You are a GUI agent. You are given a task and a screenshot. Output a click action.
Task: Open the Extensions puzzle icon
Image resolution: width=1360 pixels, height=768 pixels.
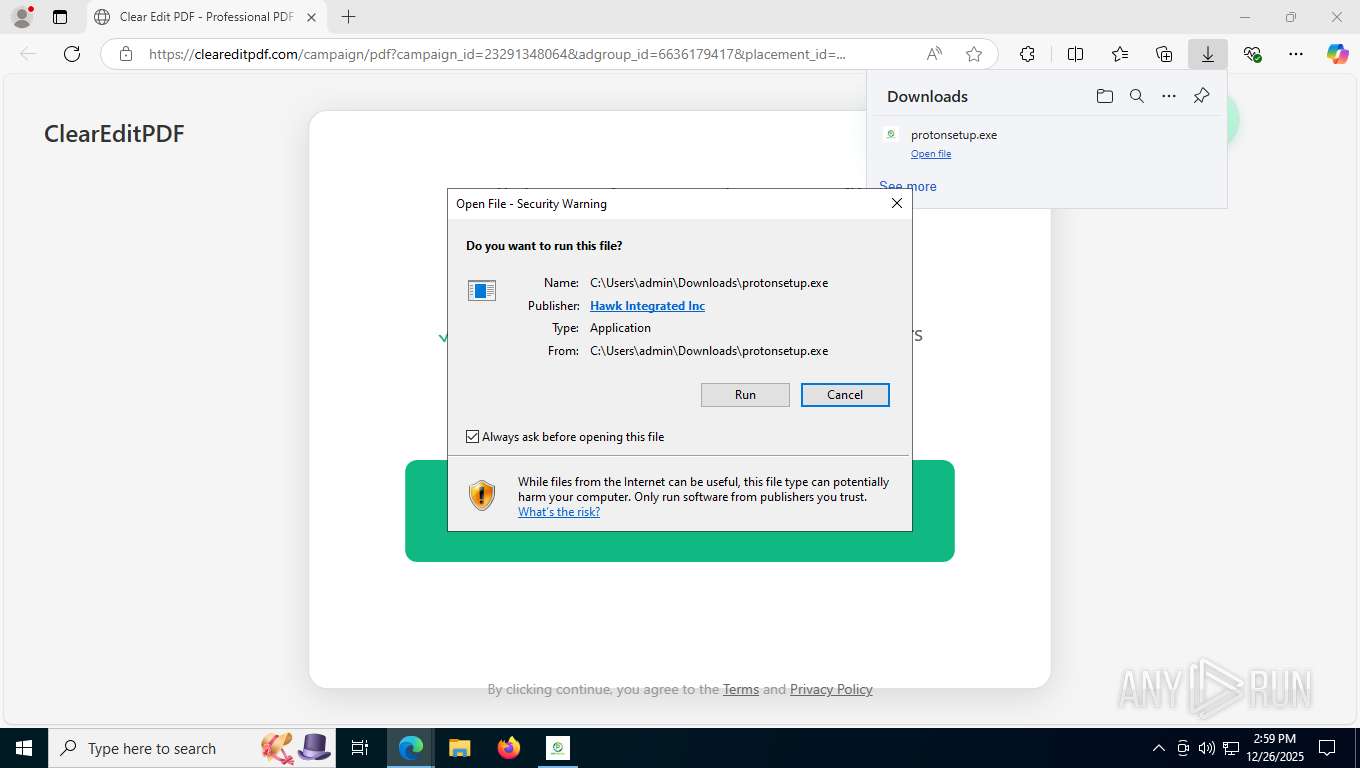click(x=1027, y=54)
